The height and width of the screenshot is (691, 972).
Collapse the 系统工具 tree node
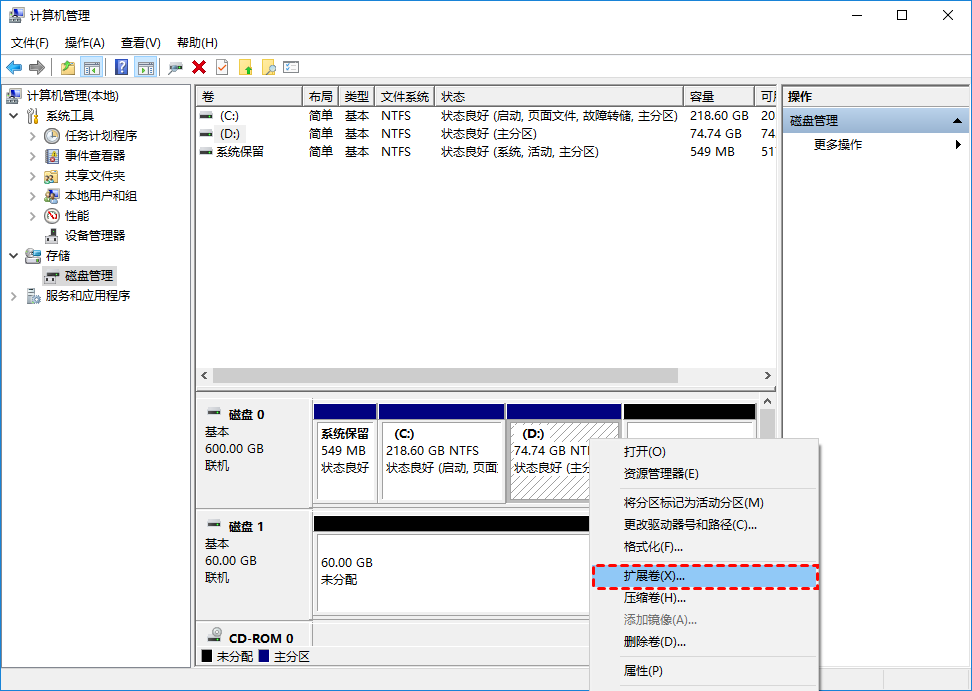[14, 116]
